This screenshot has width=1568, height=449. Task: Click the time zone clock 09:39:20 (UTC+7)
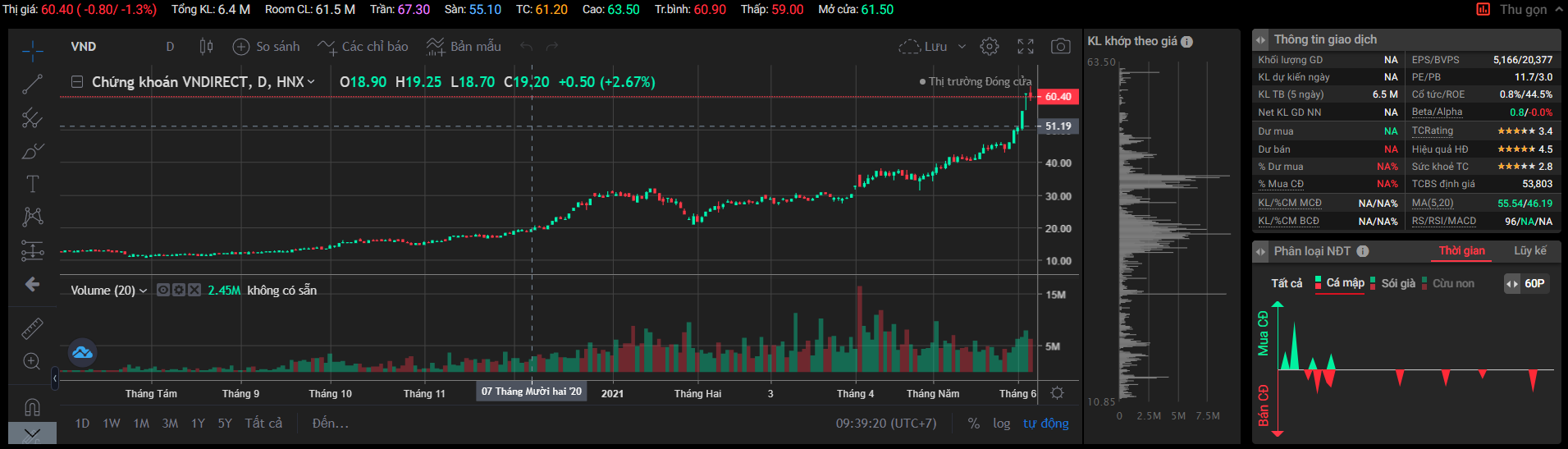click(886, 424)
